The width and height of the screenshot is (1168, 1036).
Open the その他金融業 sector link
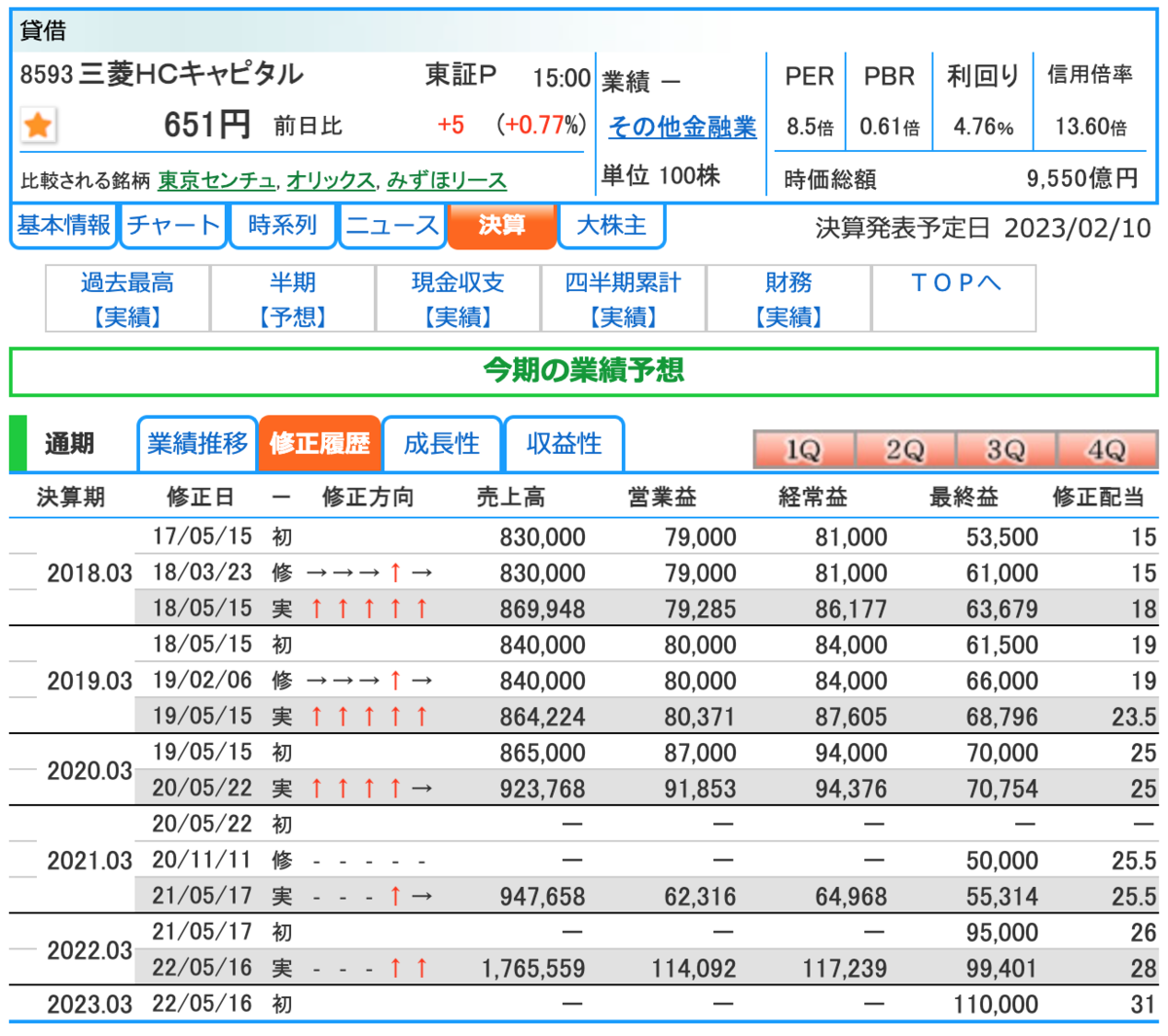point(682,127)
